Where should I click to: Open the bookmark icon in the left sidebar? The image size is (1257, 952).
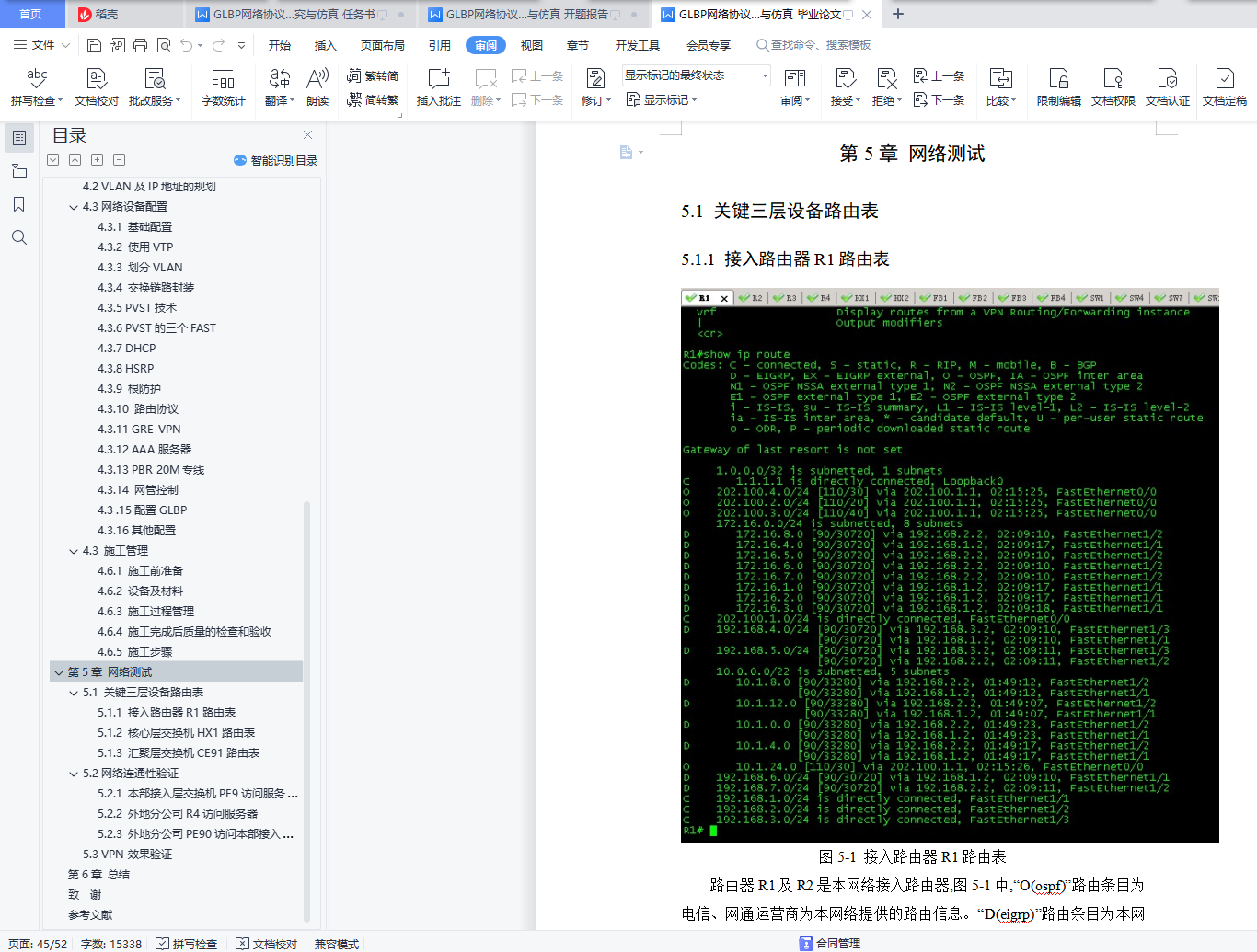18,204
